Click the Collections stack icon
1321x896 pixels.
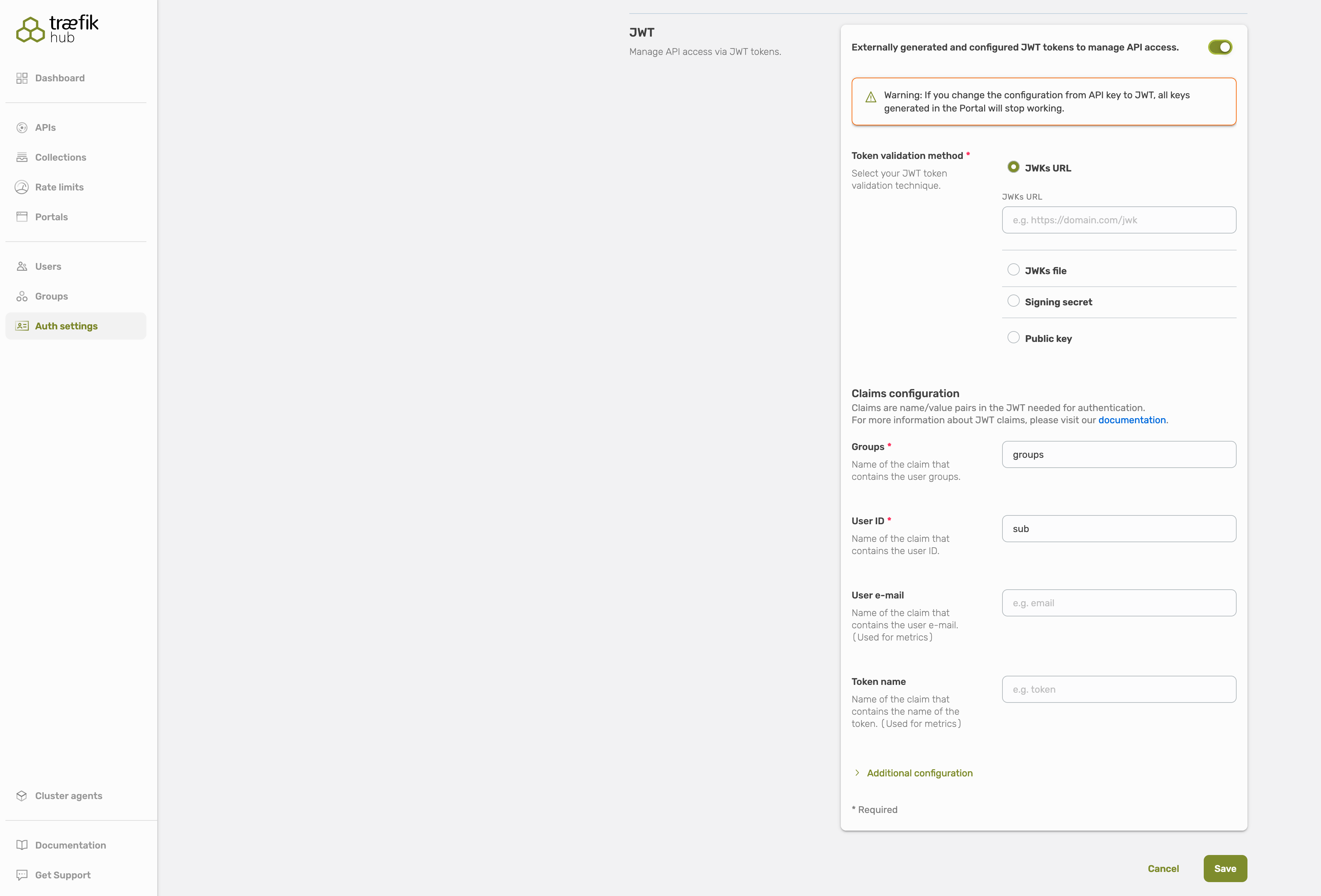point(22,158)
